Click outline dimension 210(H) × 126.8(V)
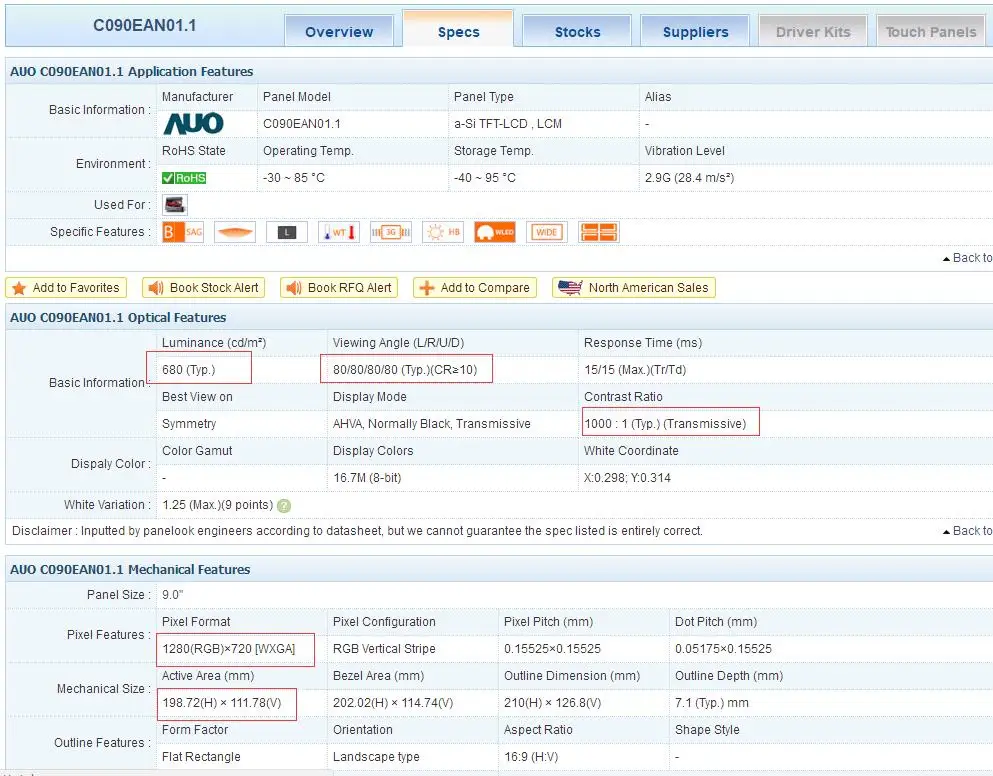Image resolution: width=993 pixels, height=776 pixels. point(553,703)
